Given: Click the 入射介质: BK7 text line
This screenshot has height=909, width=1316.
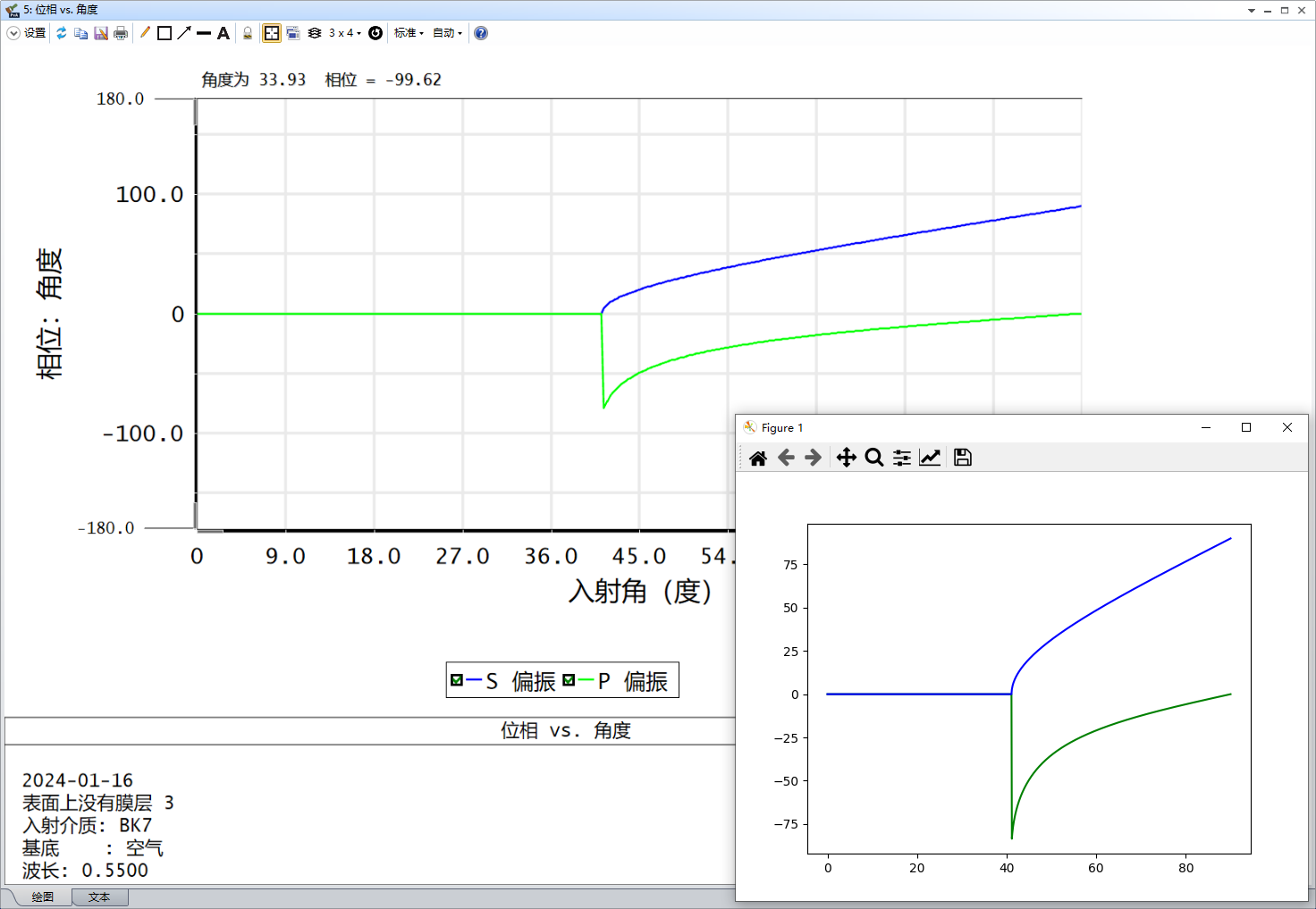Looking at the screenshot, I should [x=88, y=825].
